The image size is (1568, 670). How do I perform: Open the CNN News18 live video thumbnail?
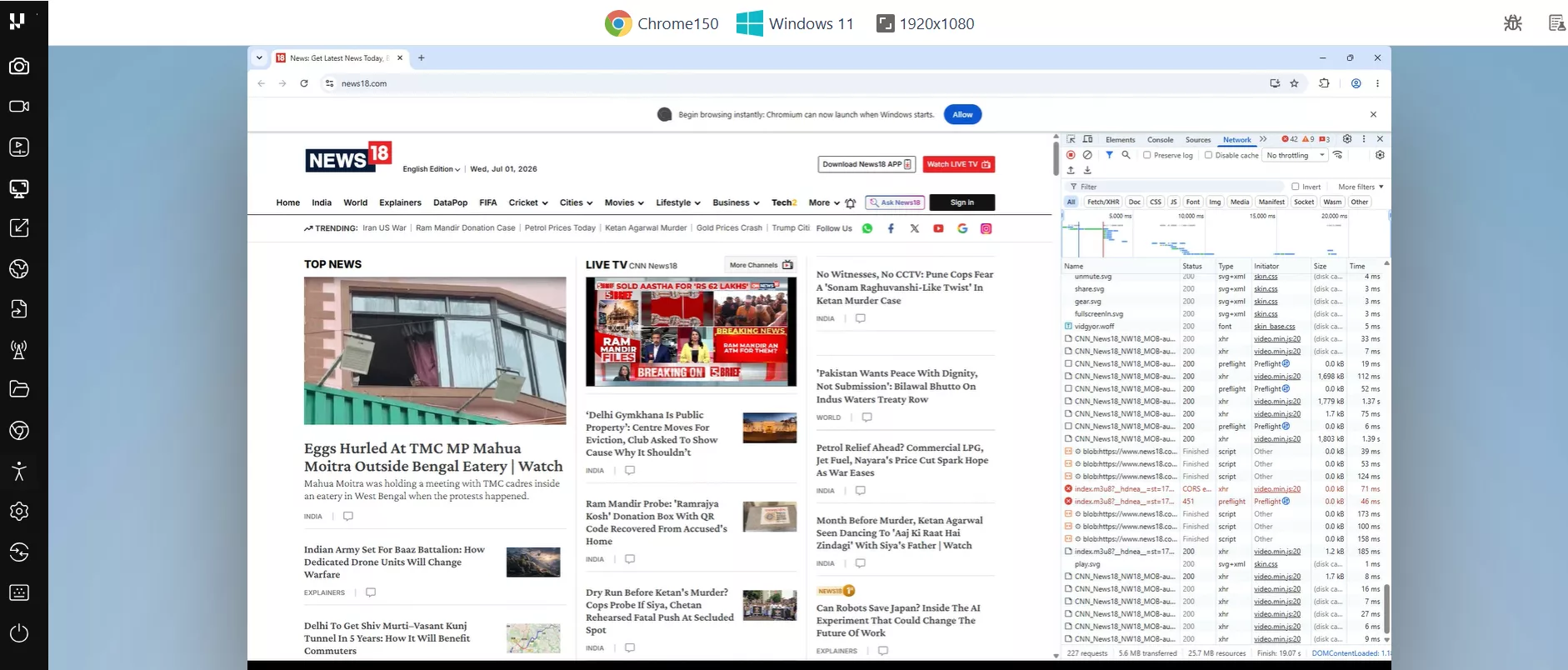coord(691,332)
